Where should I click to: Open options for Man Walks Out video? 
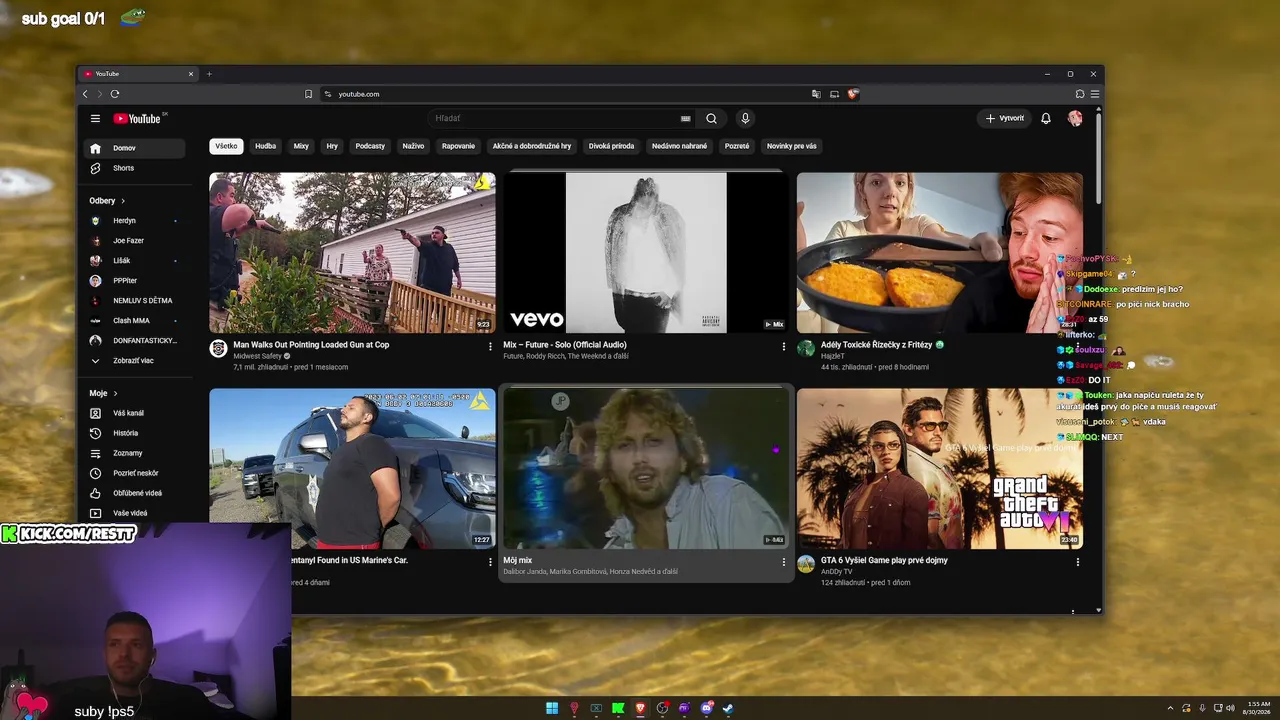coord(490,346)
